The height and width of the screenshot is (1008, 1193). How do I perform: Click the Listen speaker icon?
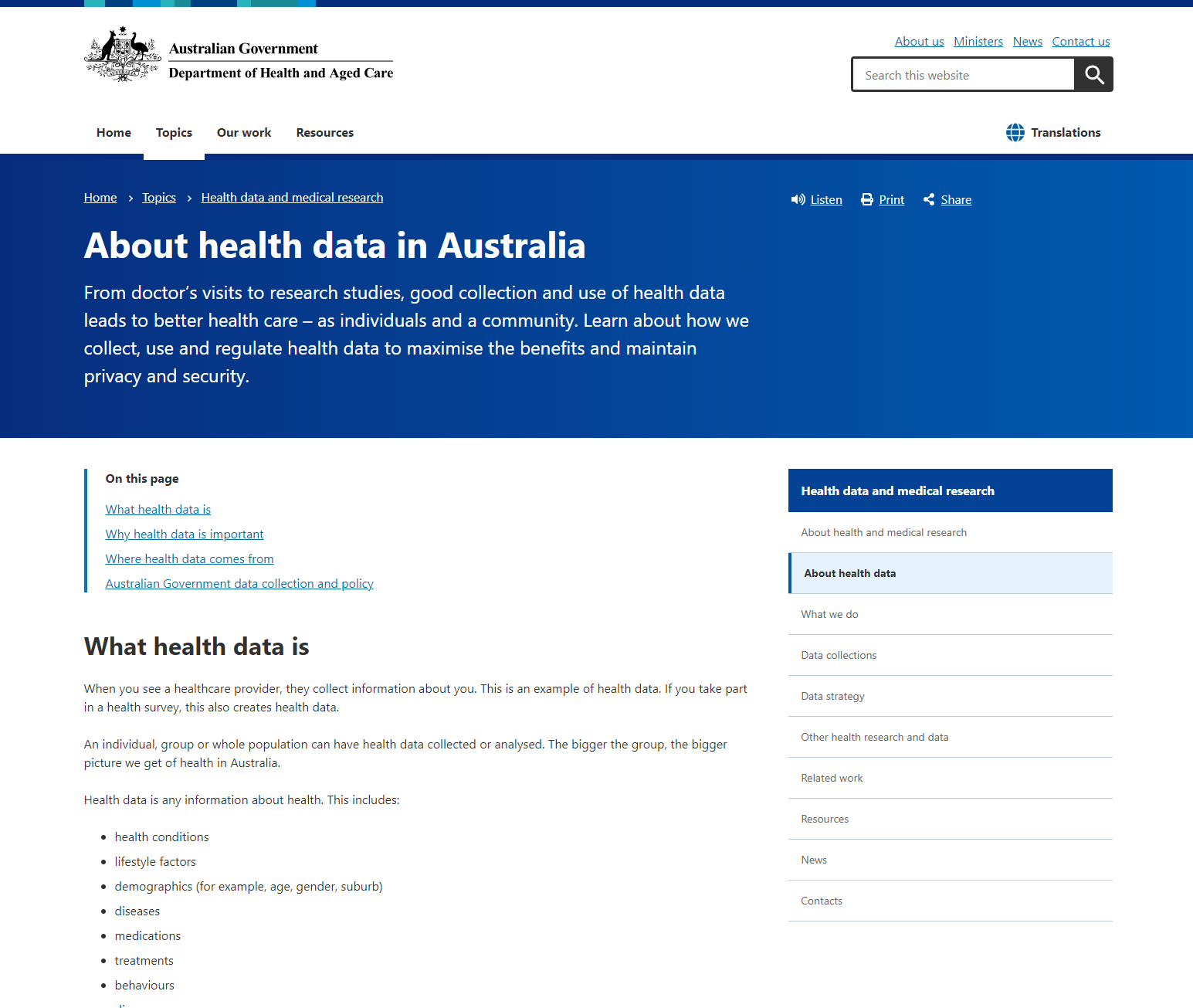click(x=798, y=199)
